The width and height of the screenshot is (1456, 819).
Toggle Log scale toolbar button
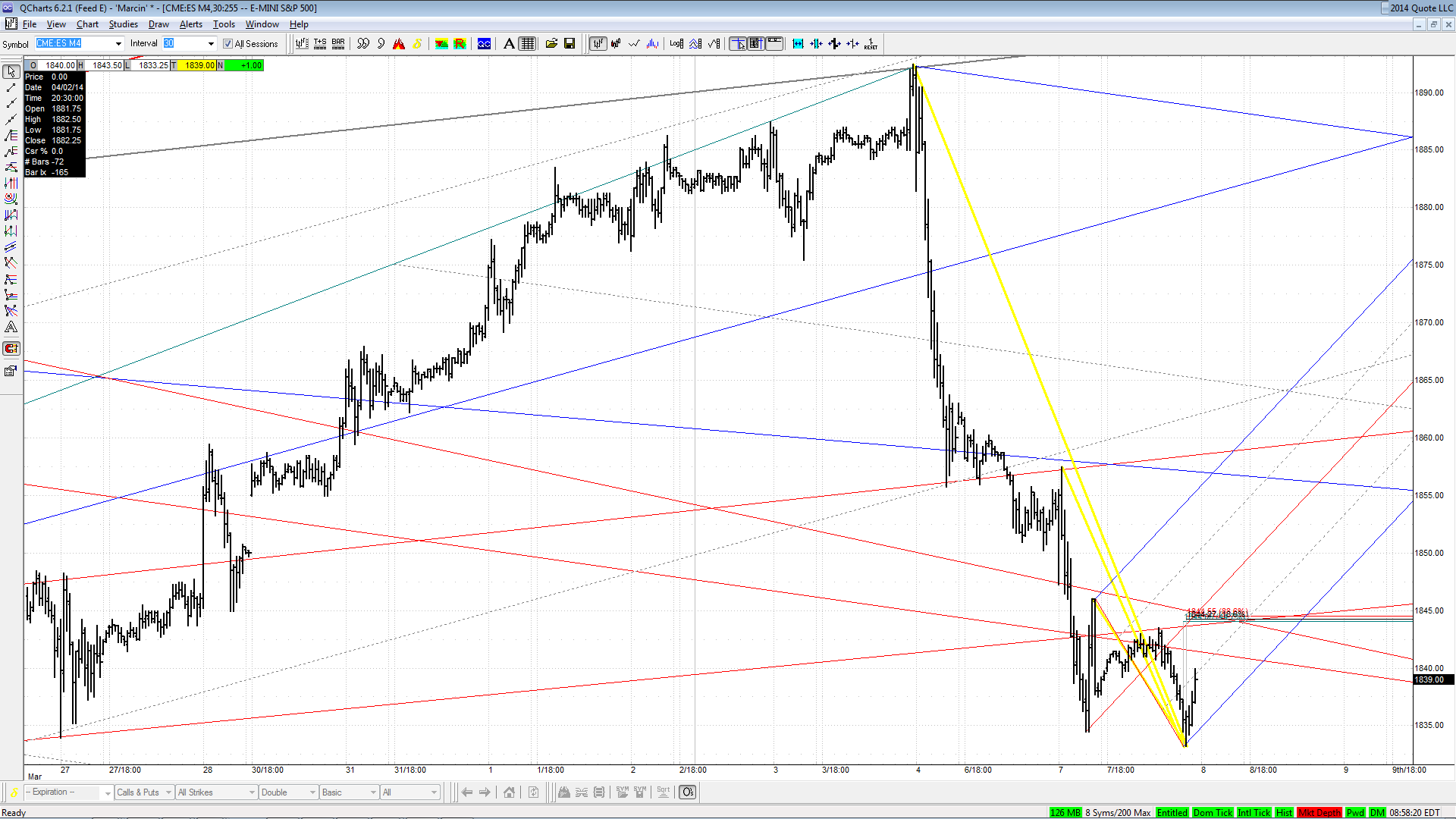click(676, 44)
